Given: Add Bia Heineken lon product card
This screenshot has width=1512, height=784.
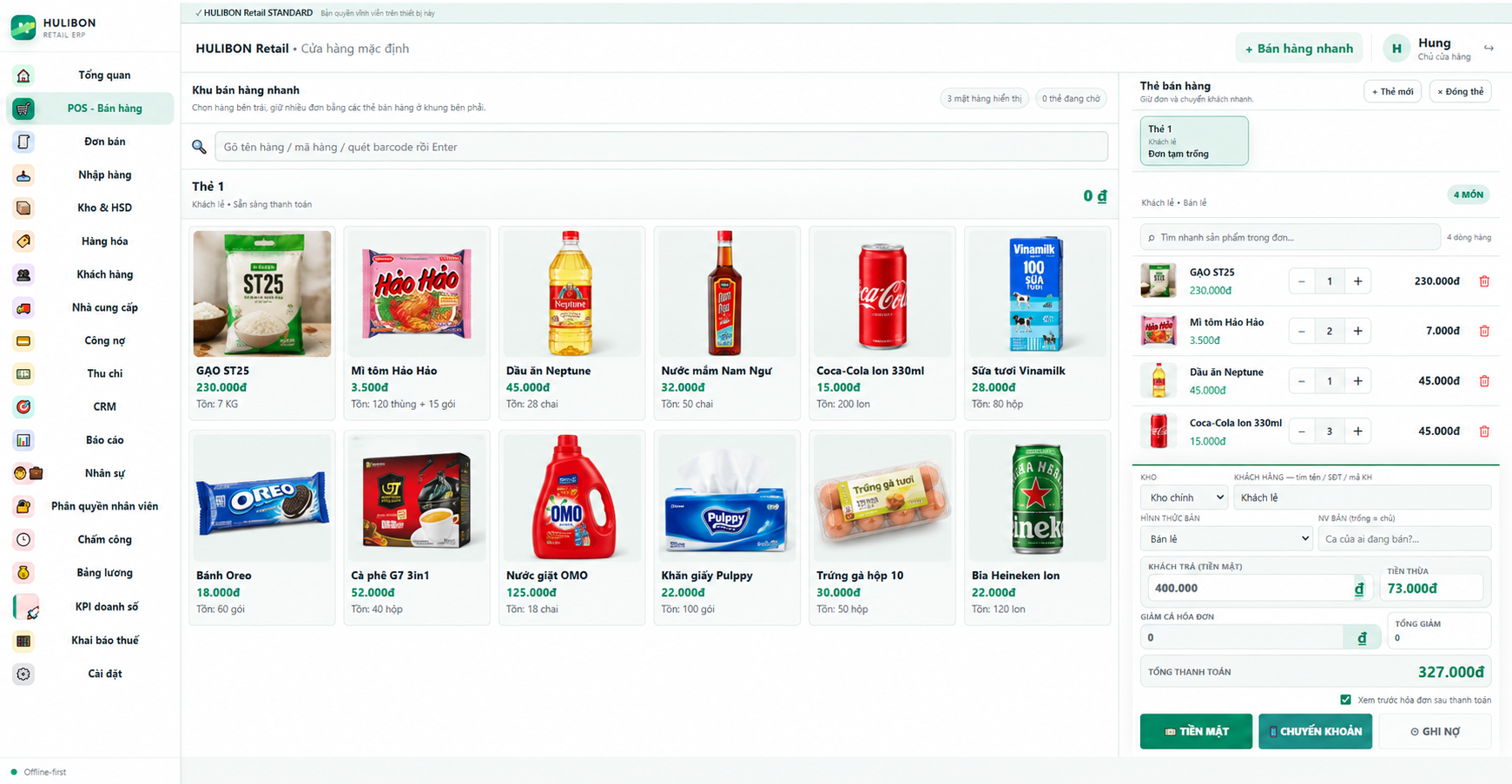Looking at the screenshot, I should coord(1037,528).
